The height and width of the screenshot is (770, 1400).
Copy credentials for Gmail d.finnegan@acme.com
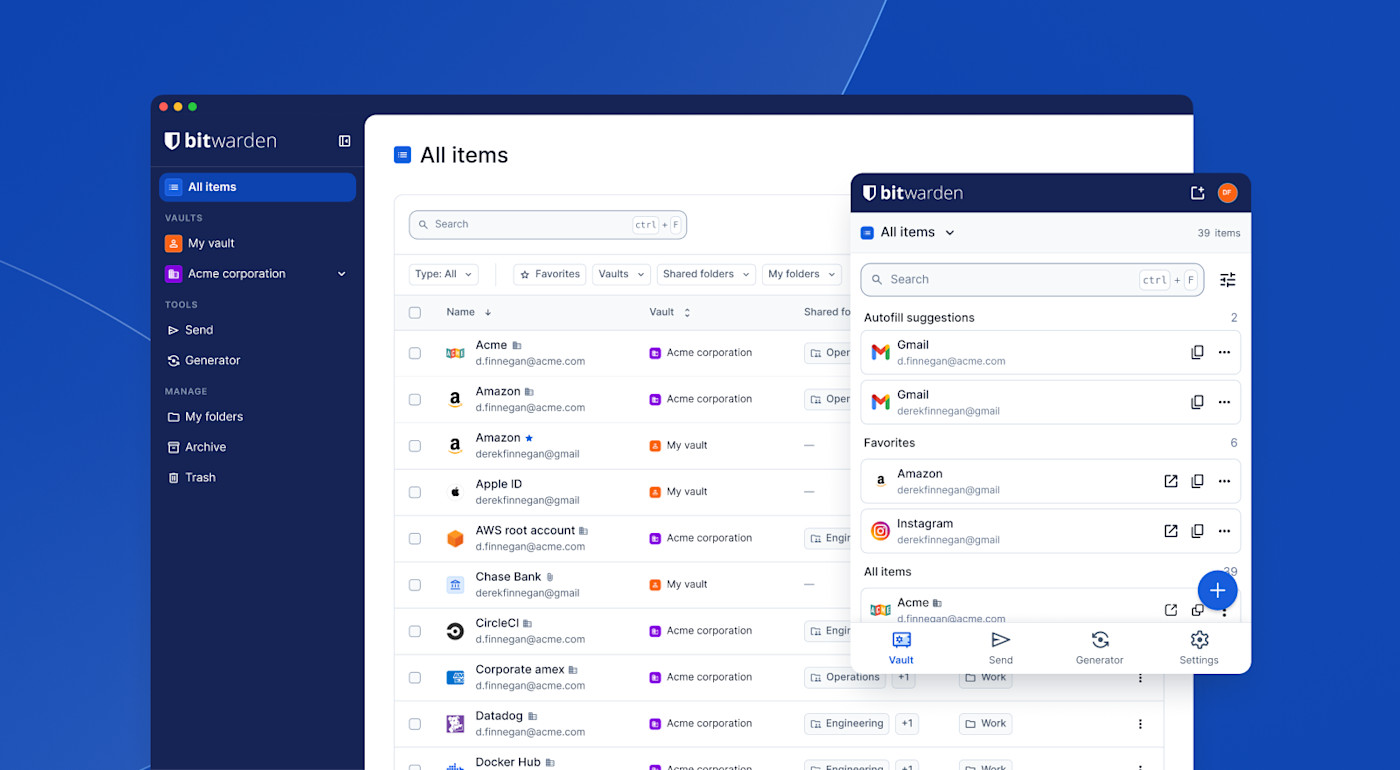coord(1197,352)
